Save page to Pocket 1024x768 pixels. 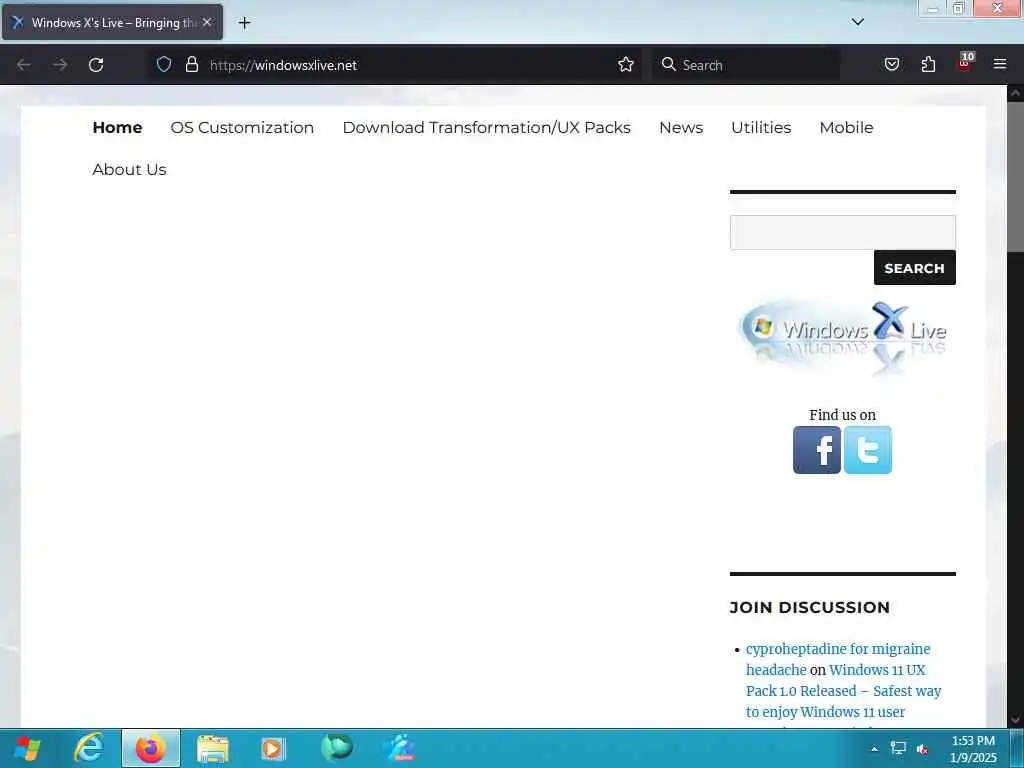891,64
